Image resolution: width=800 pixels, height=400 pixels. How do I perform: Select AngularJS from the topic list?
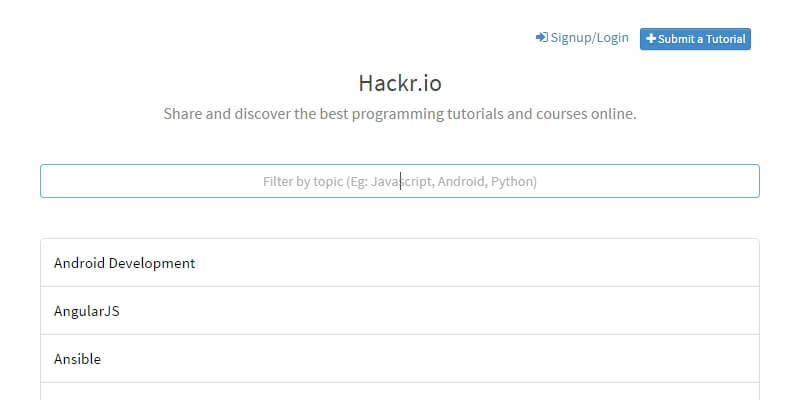pos(87,311)
